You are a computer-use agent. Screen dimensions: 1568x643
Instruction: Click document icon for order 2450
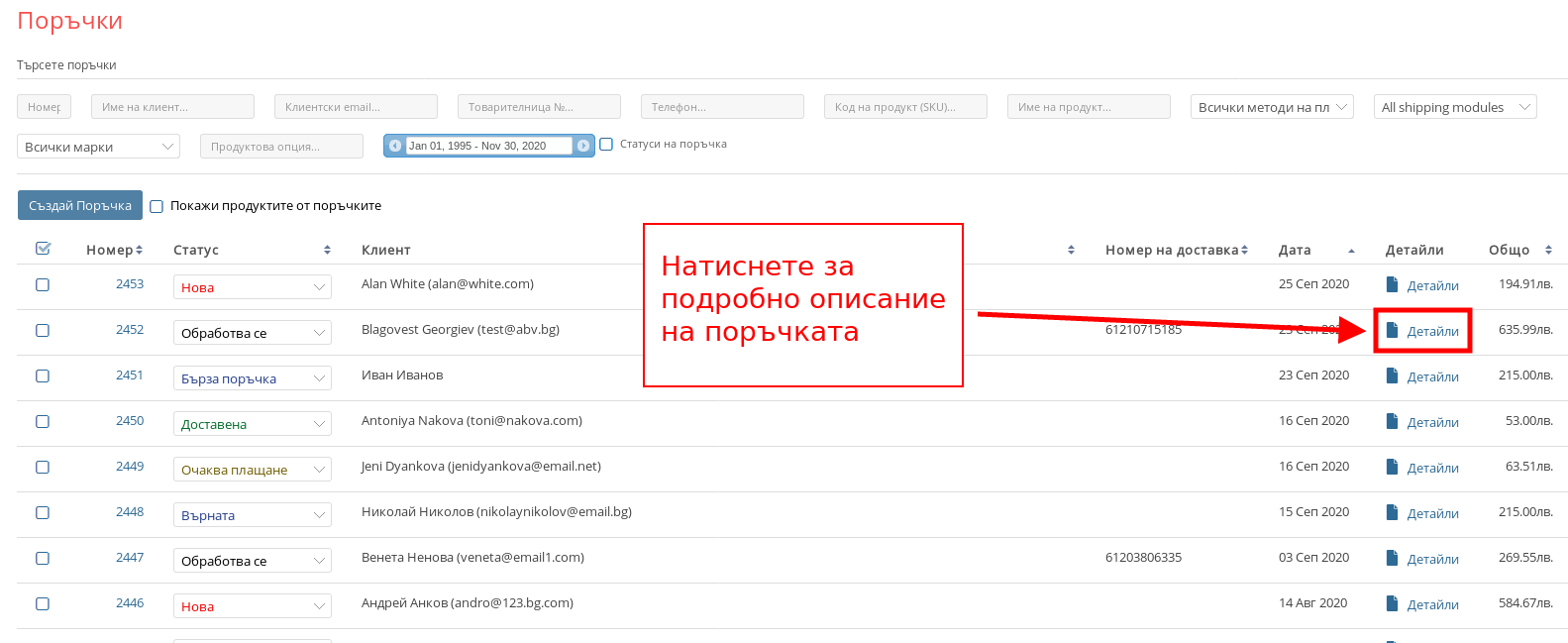click(x=1392, y=421)
